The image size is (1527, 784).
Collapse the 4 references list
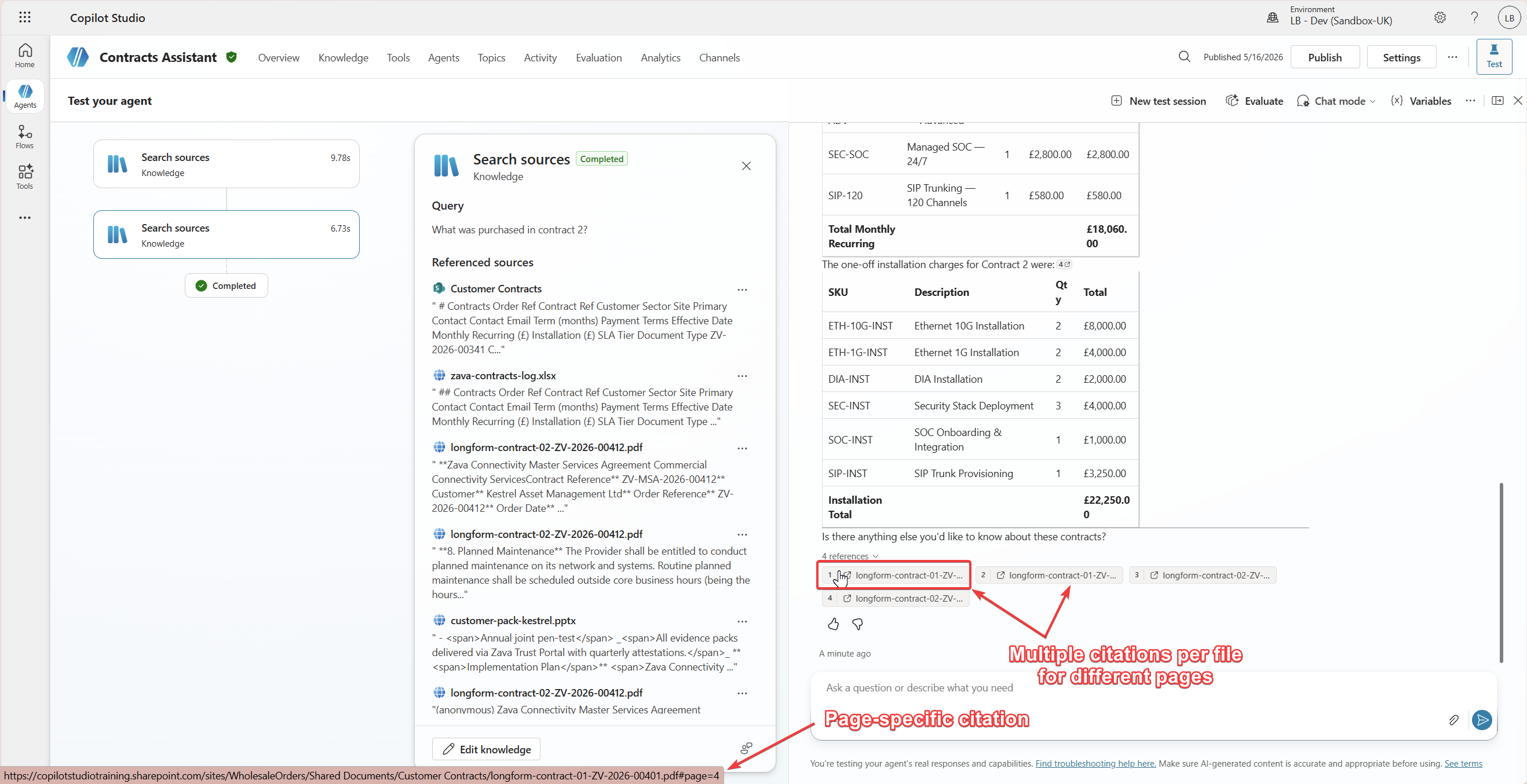click(x=849, y=556)
